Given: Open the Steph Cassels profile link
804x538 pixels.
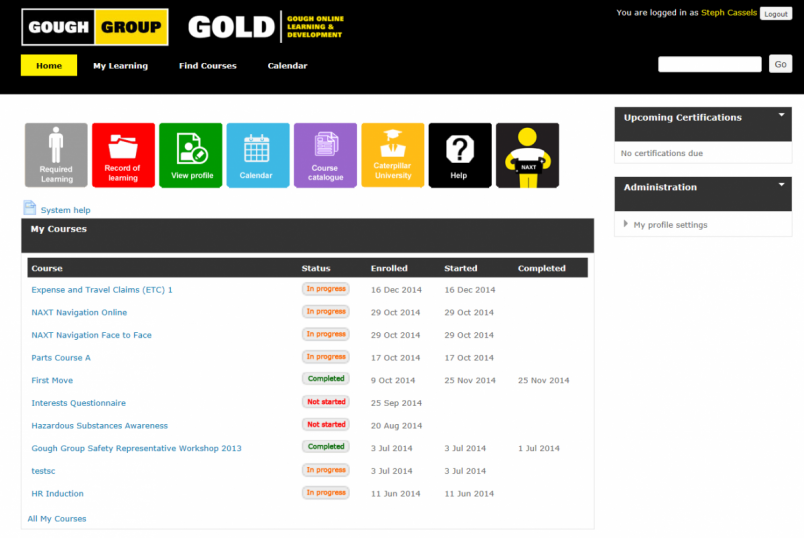Looking at the screenshot, I should (x=729, y=13).
